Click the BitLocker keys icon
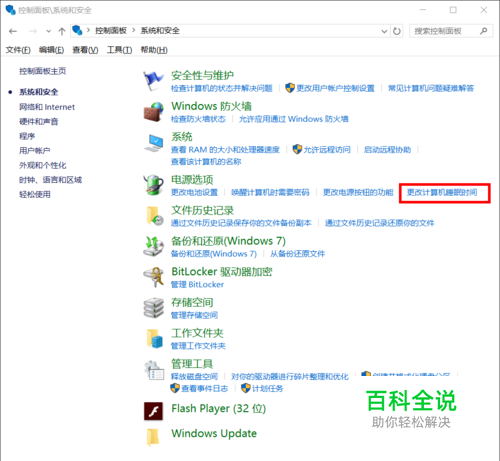 (x=154, y=277)
